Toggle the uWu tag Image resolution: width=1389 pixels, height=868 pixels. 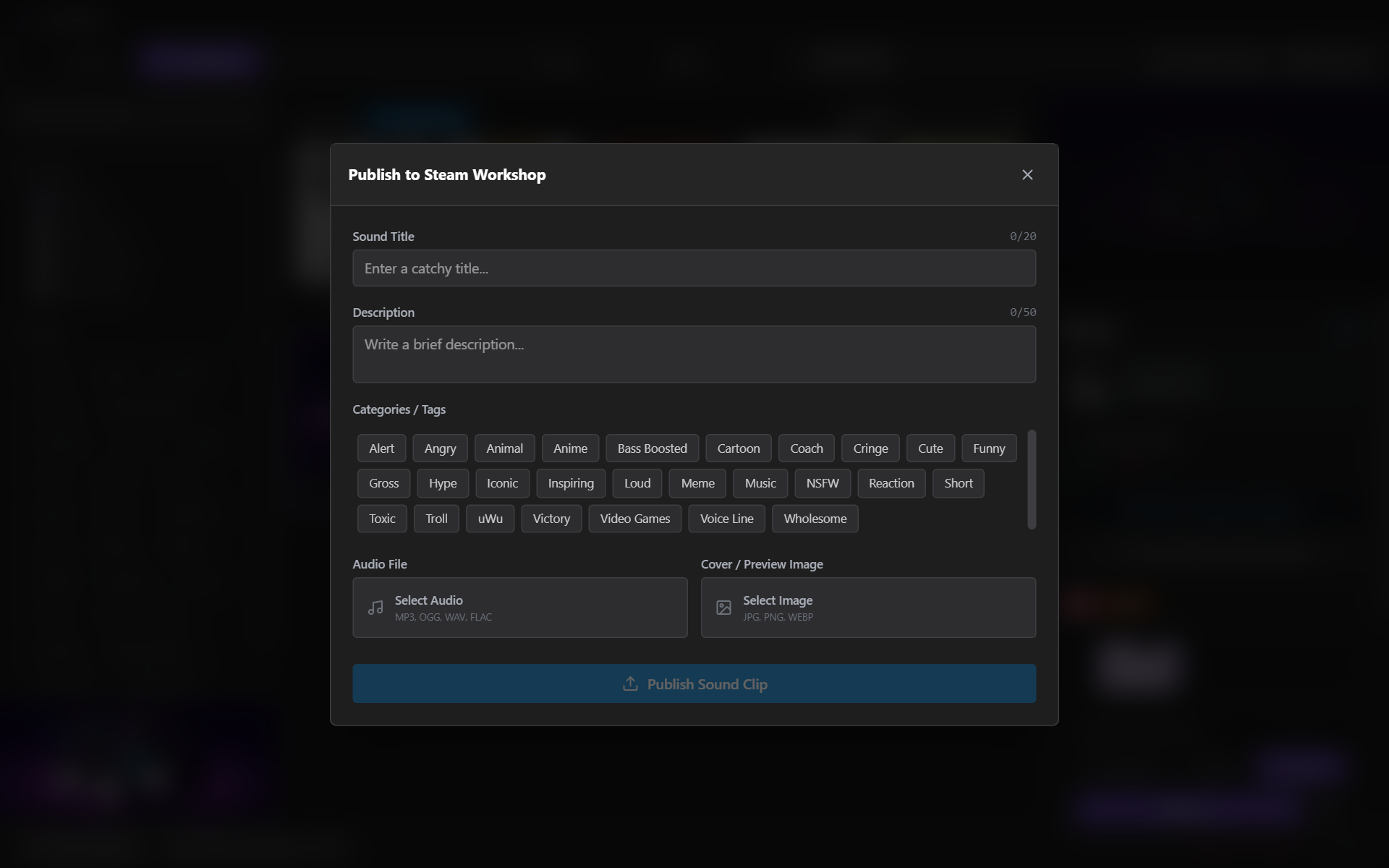490,519
